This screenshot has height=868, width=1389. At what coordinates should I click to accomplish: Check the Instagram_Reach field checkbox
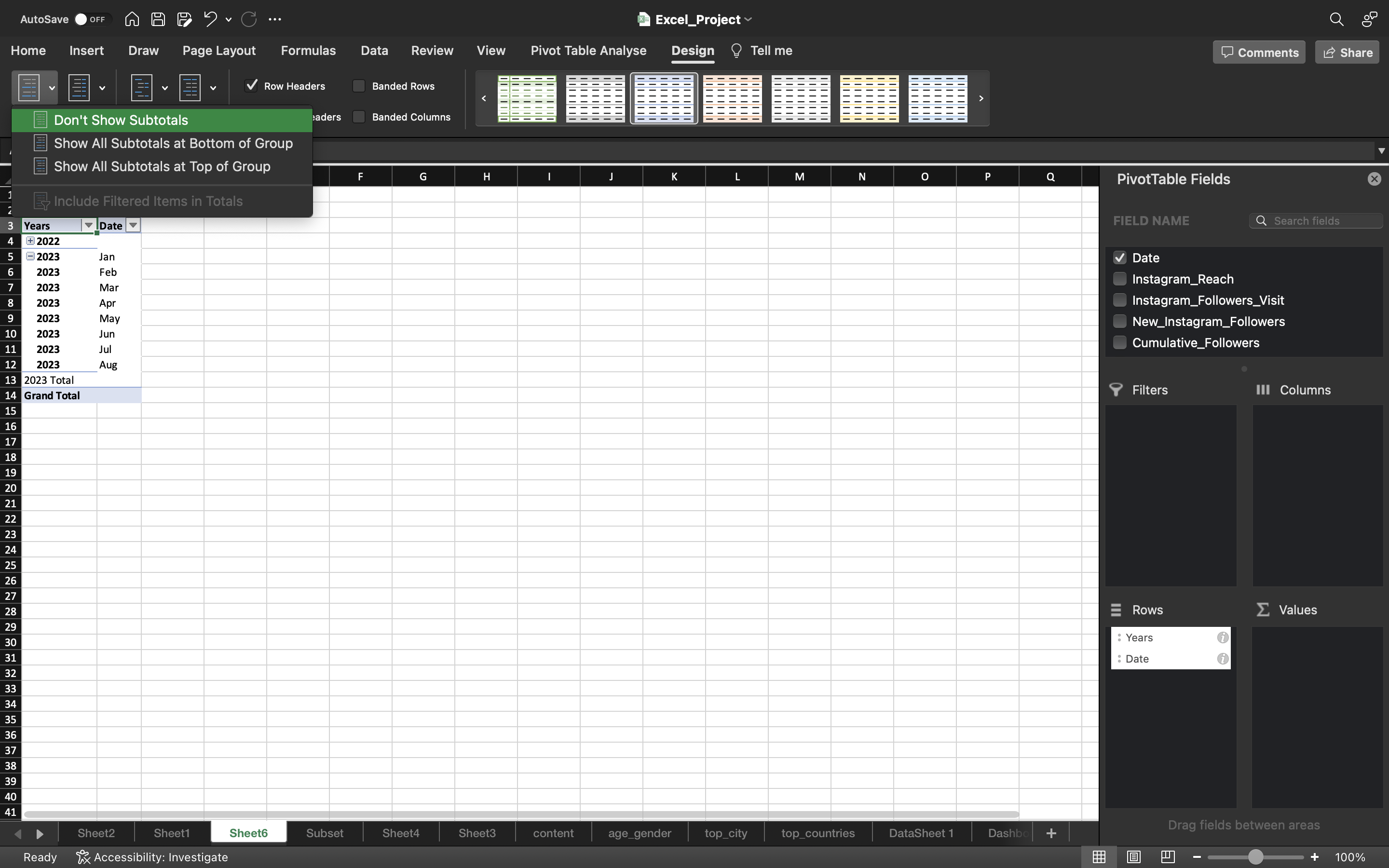pos(1119,278)
